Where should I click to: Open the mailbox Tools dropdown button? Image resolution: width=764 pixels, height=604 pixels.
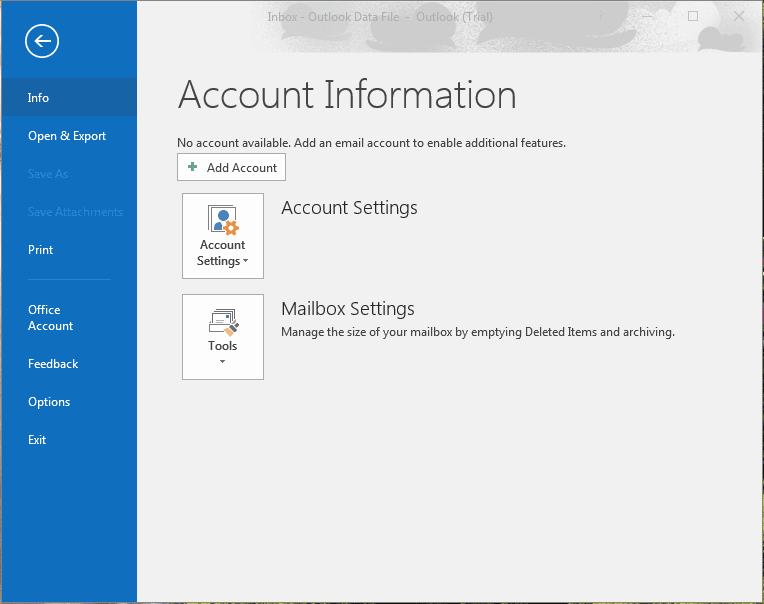tap(223, 337)
